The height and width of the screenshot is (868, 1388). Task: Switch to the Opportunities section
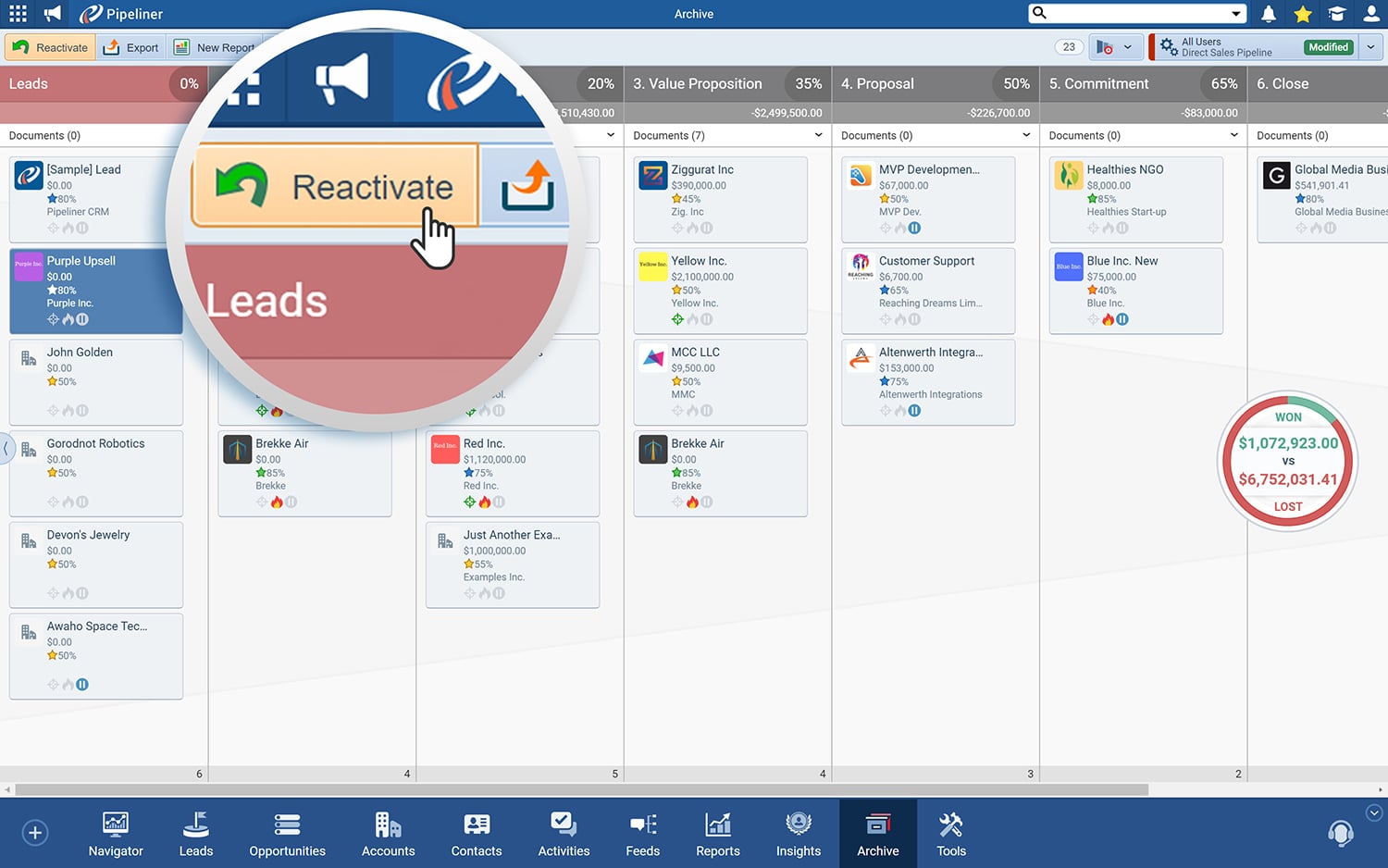point(287,833)
